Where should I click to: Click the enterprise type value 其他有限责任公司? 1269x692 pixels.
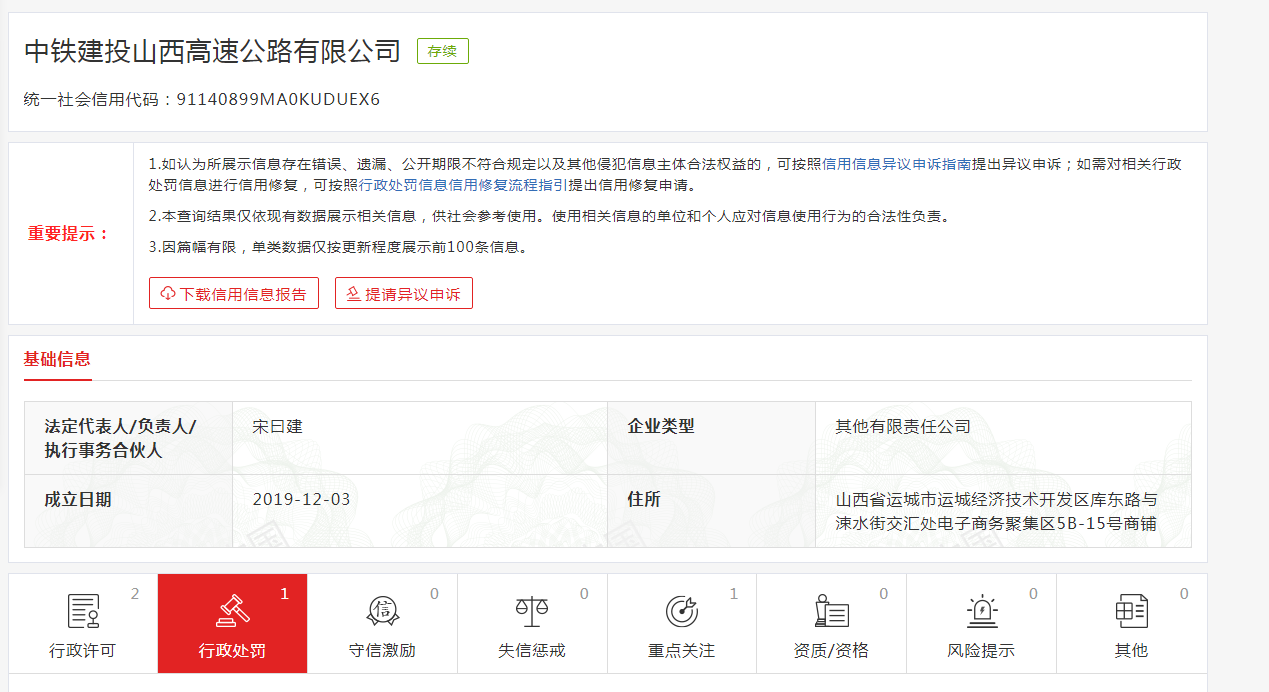coord(903,426)
